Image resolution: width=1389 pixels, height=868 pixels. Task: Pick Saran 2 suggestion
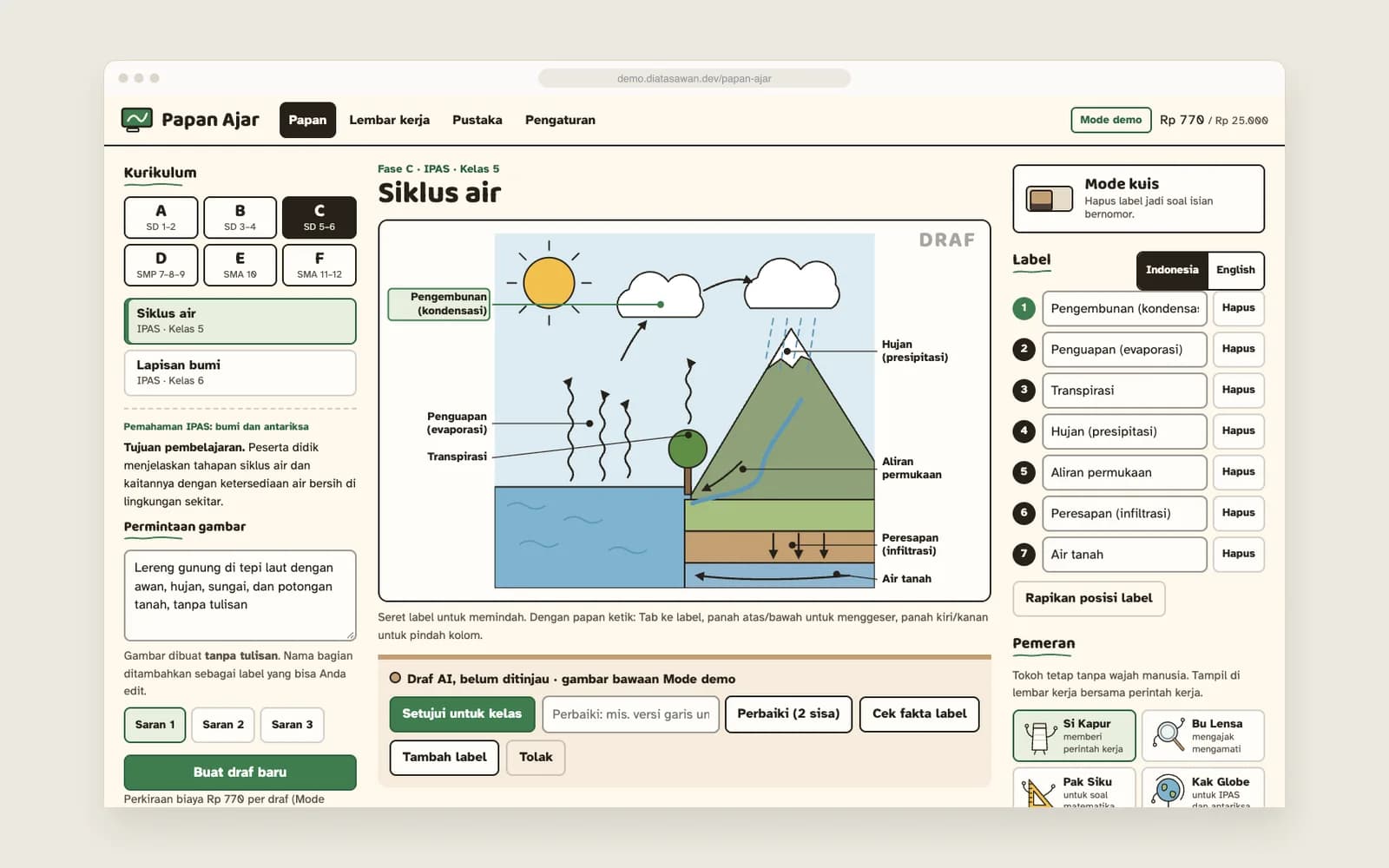[x=223, y=725]
